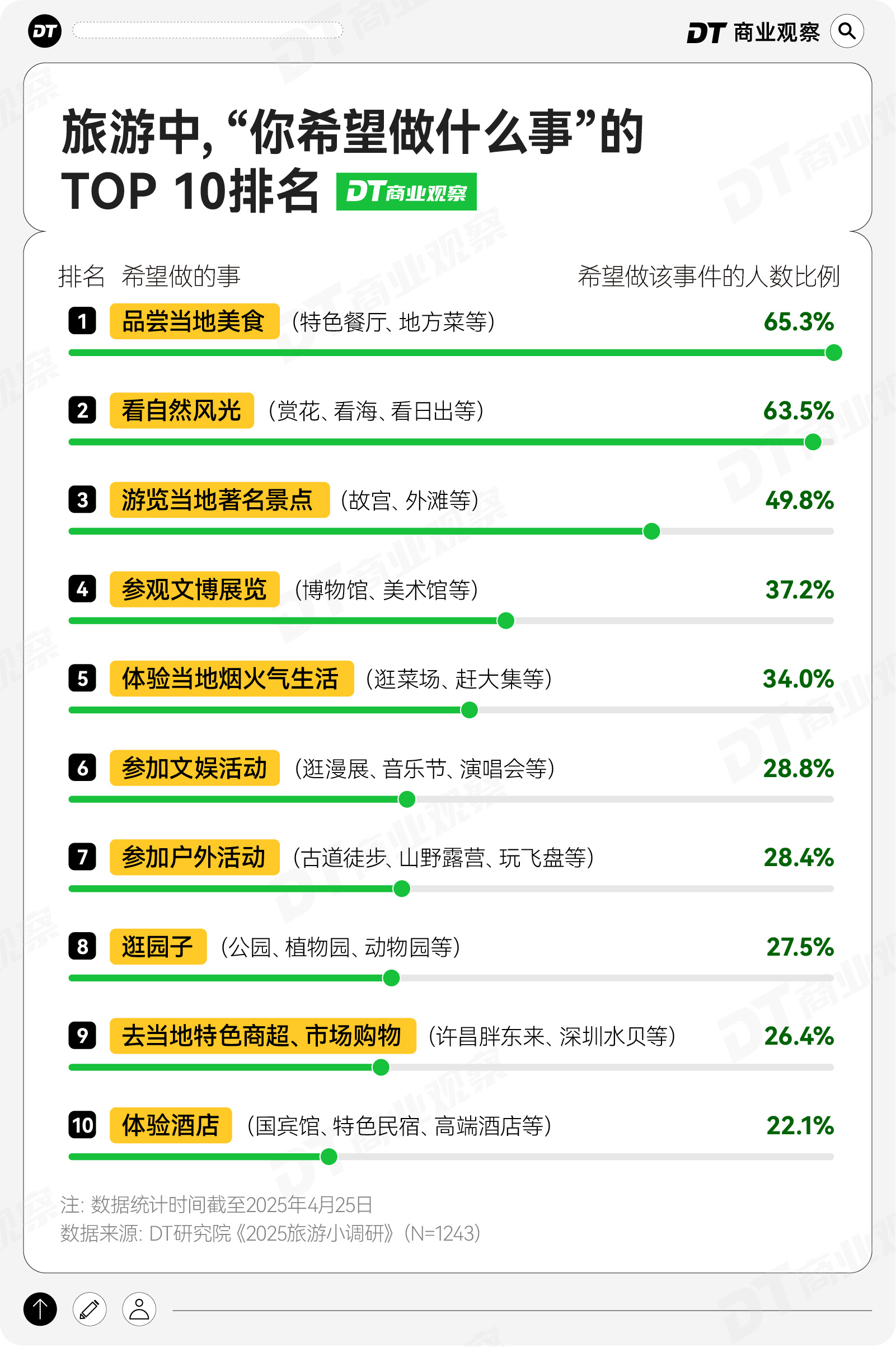Click the 49.8% slider handle

click(x=651, y=531)
